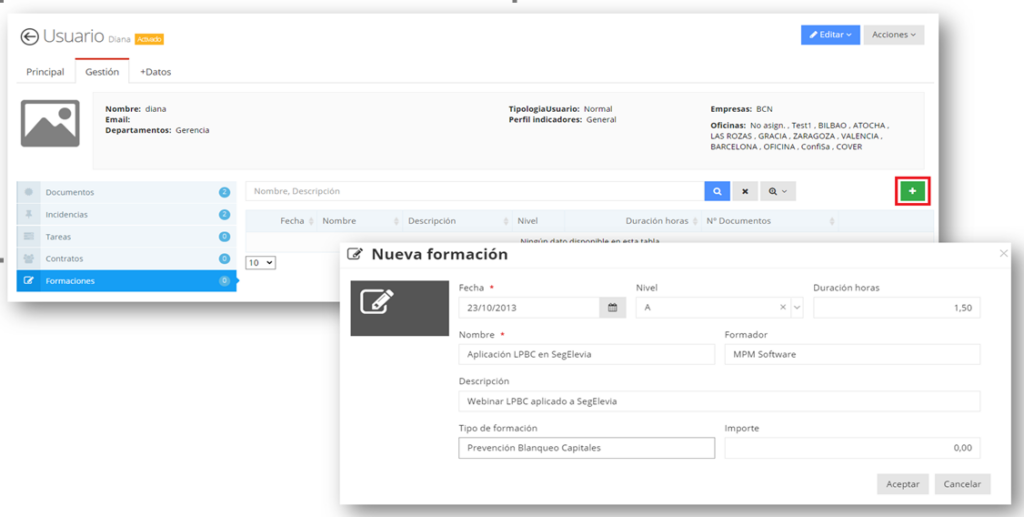Viewport: 1024px width, 517px height.
Task: Click the Aceptar button
Action: (x=903, y=484)
